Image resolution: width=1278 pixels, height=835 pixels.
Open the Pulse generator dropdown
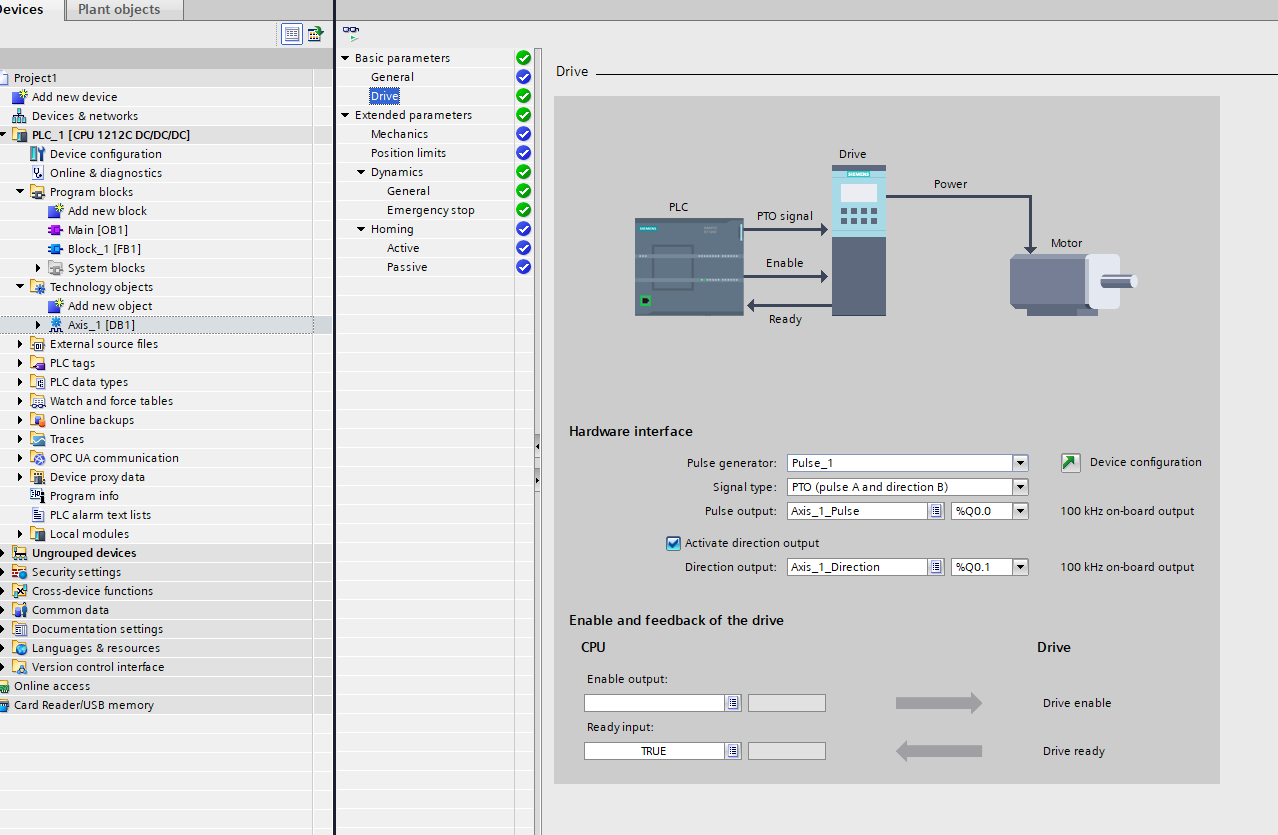[x=1020, y=463]
